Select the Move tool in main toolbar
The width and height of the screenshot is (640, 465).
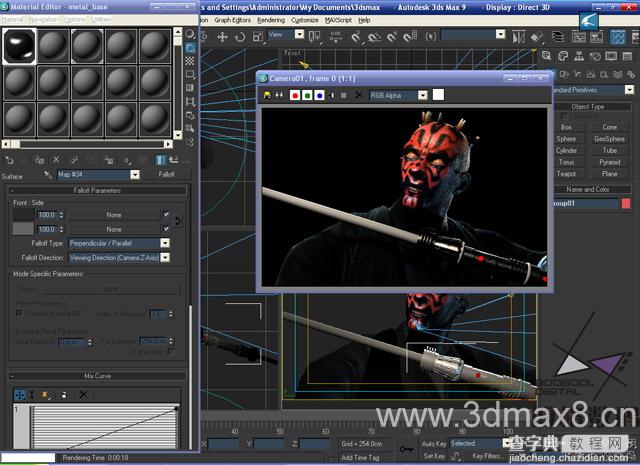point(222,37)
